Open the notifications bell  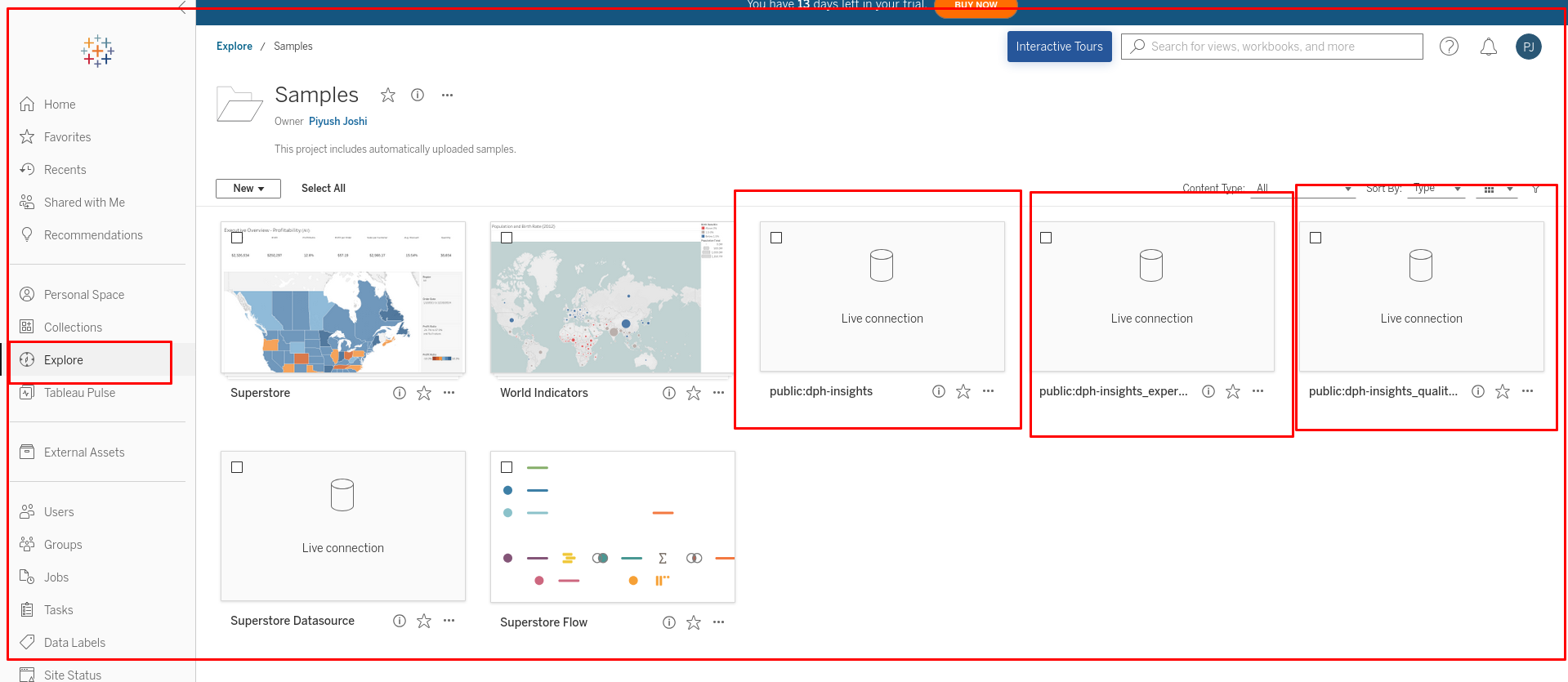(x=1489, y=47)
